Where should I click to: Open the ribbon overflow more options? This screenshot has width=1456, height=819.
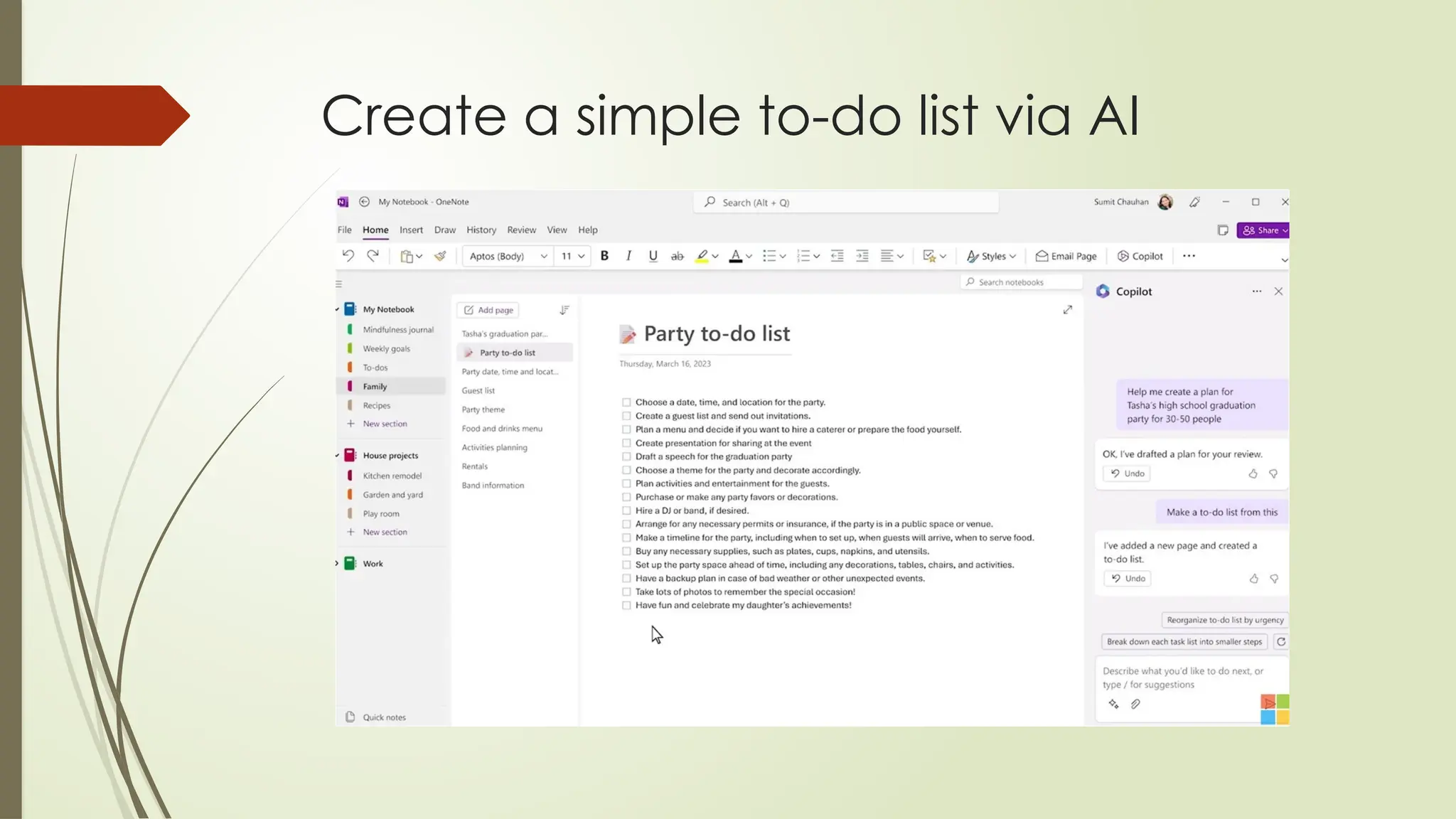[x=1189, y=256]
